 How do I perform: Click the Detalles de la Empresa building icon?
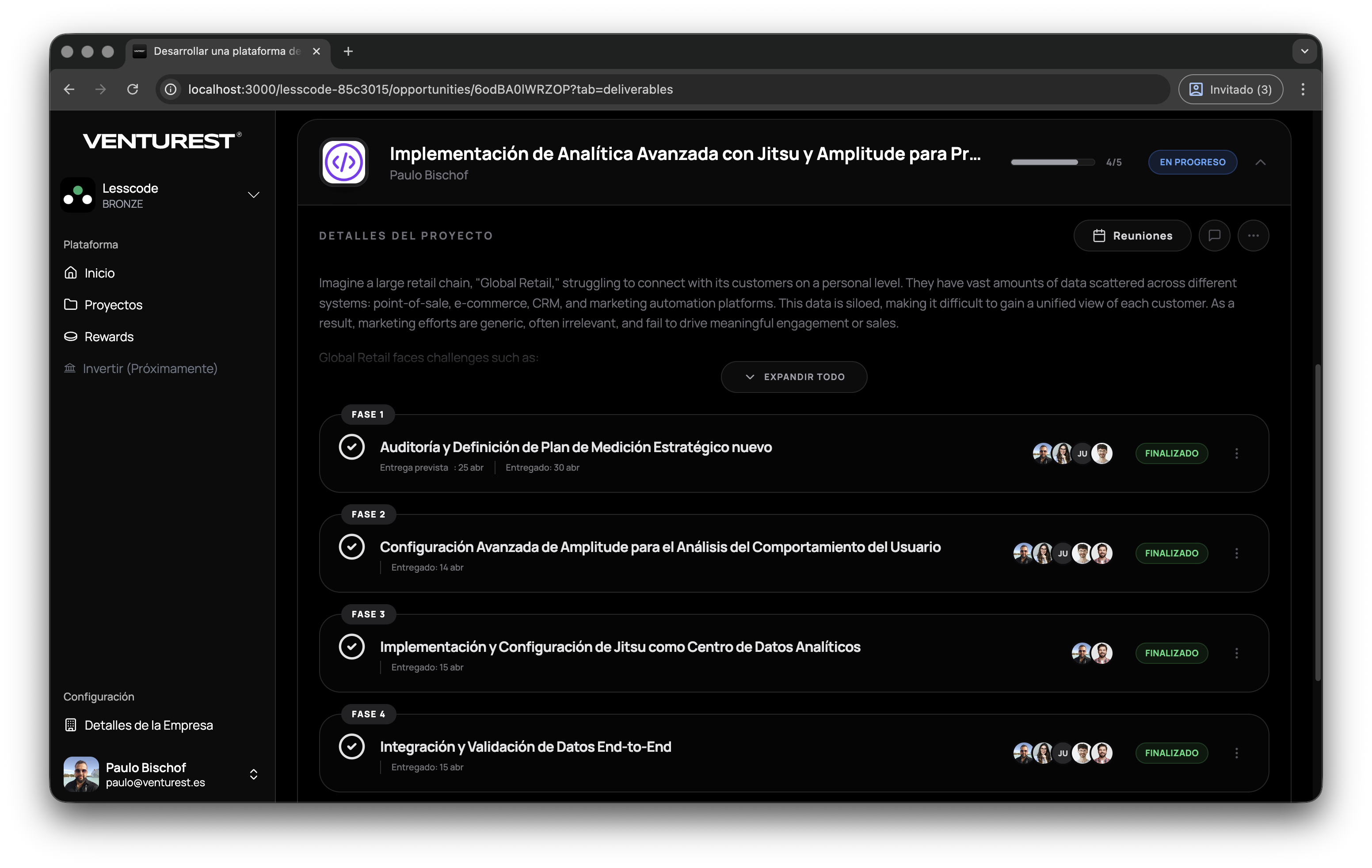71,725
